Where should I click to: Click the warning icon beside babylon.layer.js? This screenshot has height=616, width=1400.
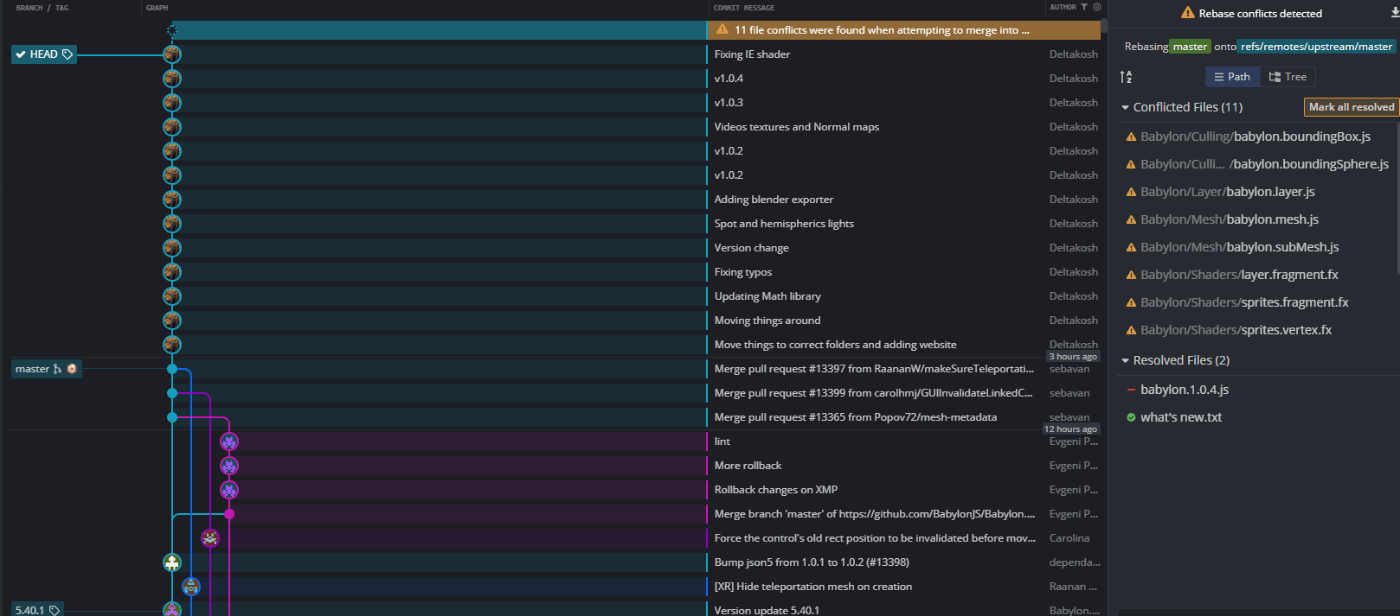tap(1131, 192)
